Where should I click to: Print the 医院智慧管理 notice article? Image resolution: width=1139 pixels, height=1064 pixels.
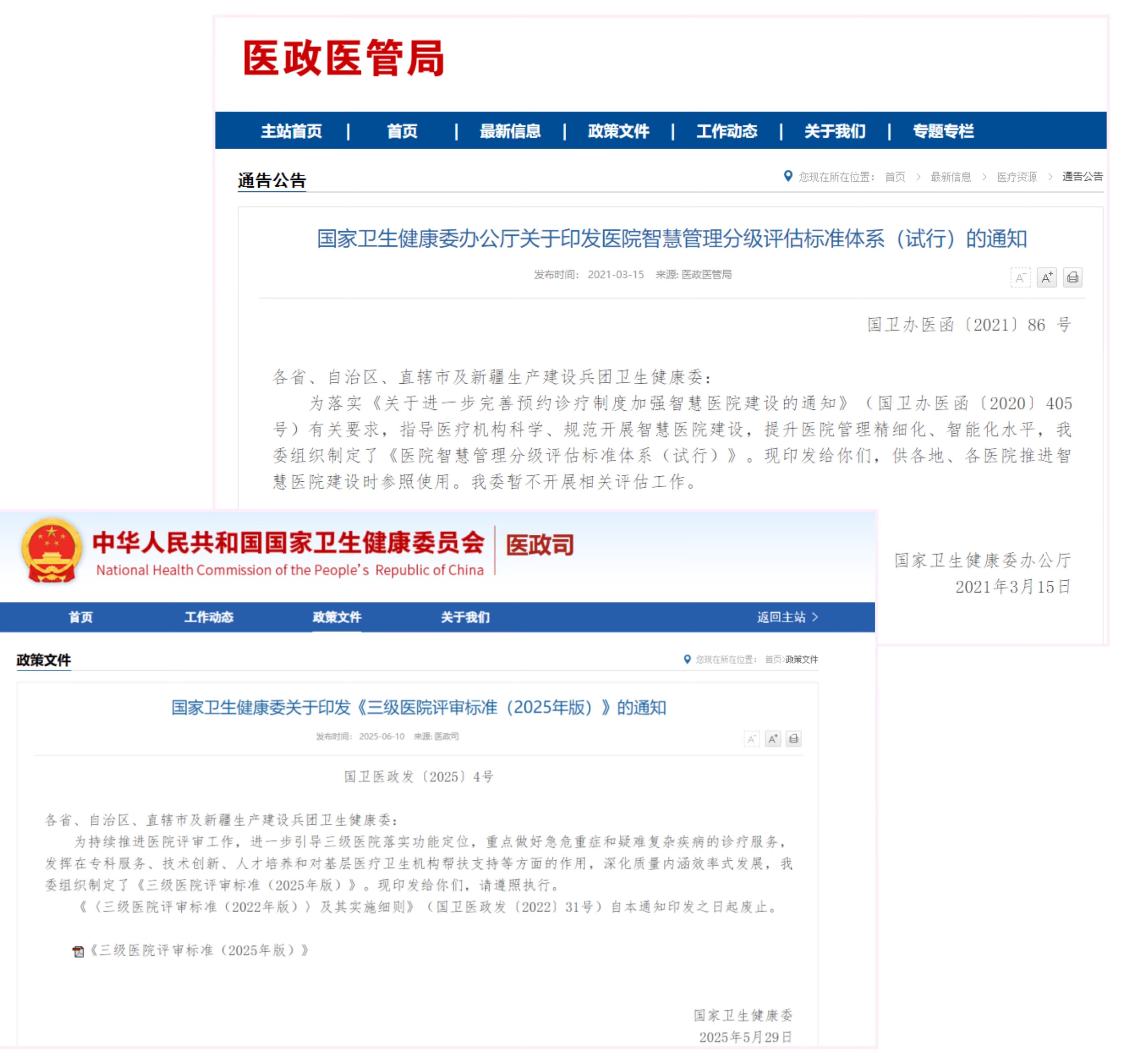1073,278
